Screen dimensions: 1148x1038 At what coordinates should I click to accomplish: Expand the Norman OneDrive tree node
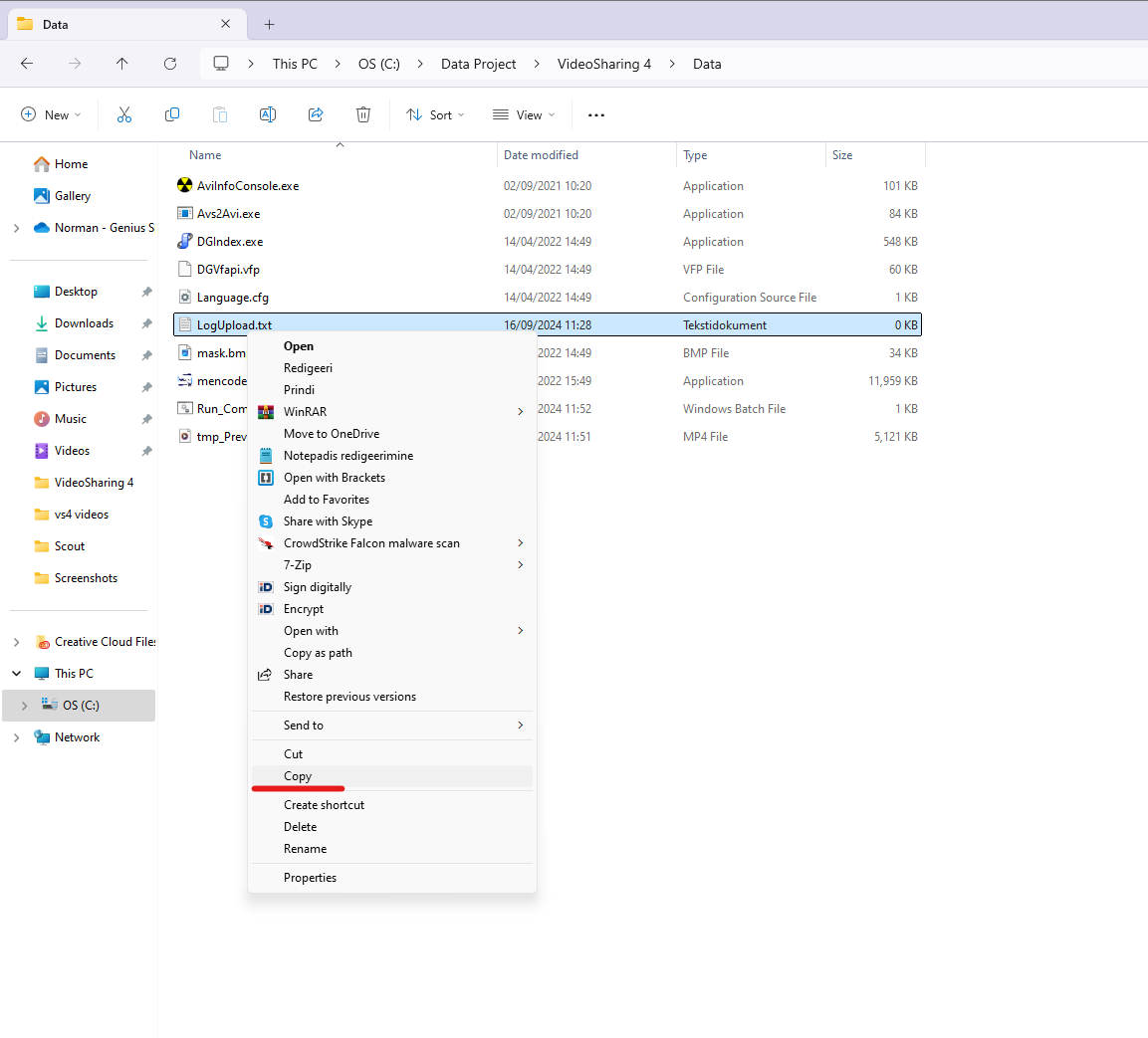click(x=16, y=228)
